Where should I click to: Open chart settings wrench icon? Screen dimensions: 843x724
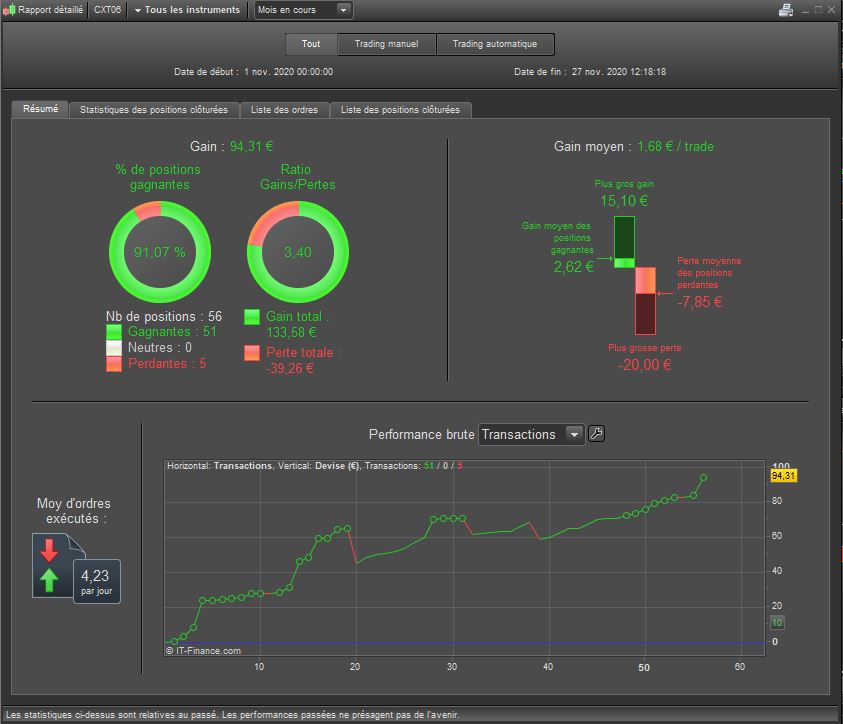click(596, 433)
